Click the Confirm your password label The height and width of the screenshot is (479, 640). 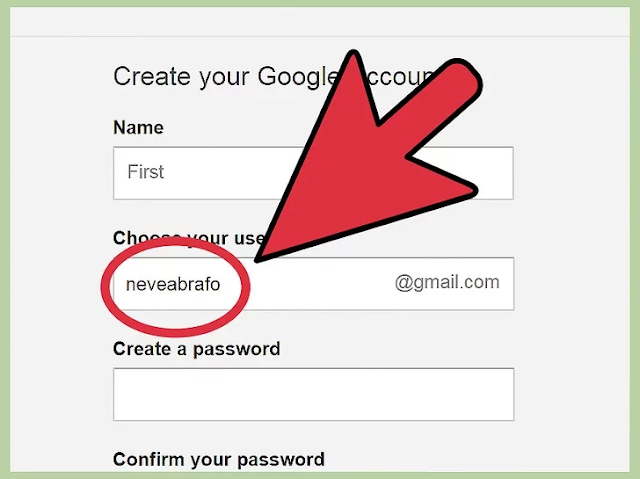[x=219, y=460]
